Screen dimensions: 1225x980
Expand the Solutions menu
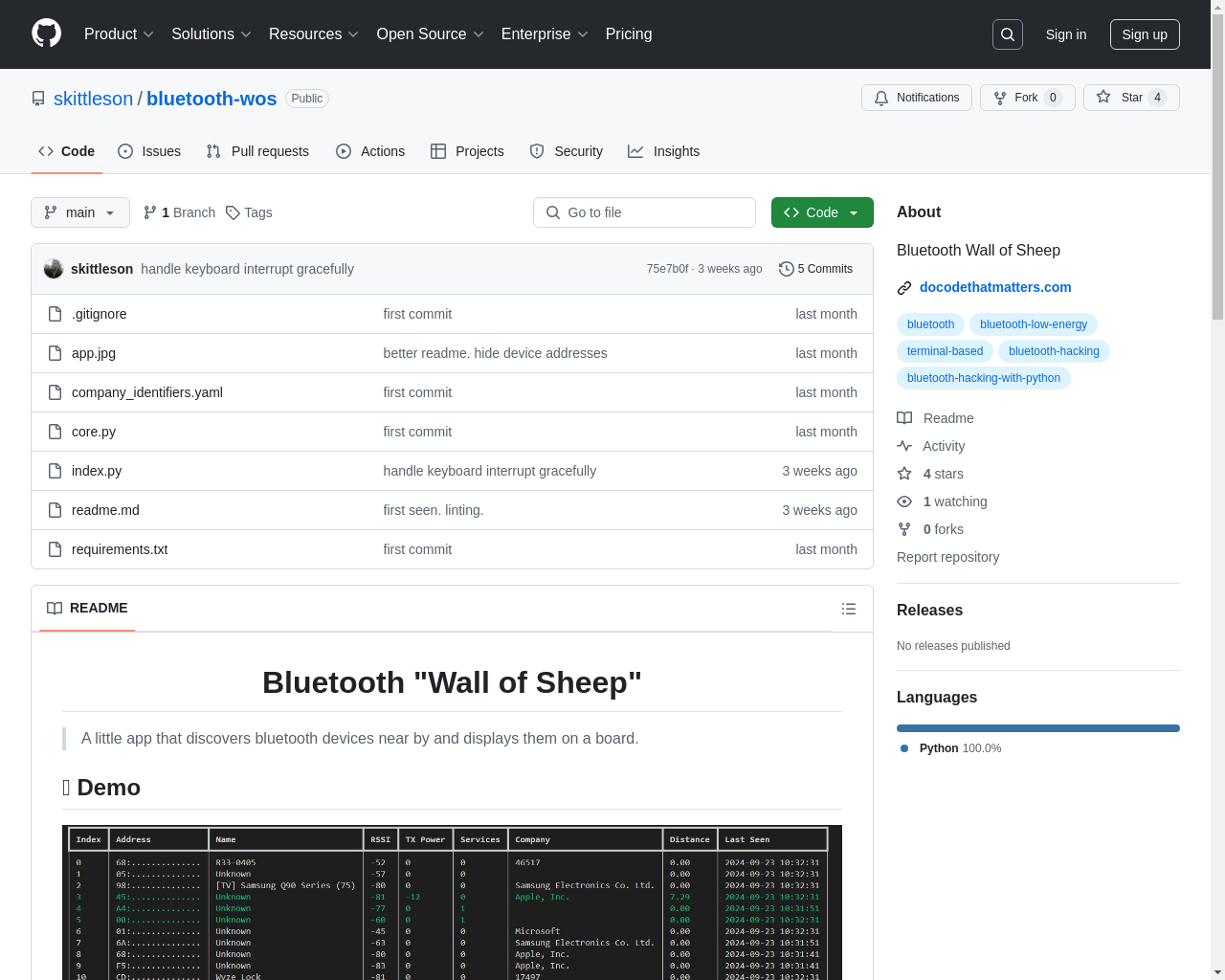(x=212, y=34)
